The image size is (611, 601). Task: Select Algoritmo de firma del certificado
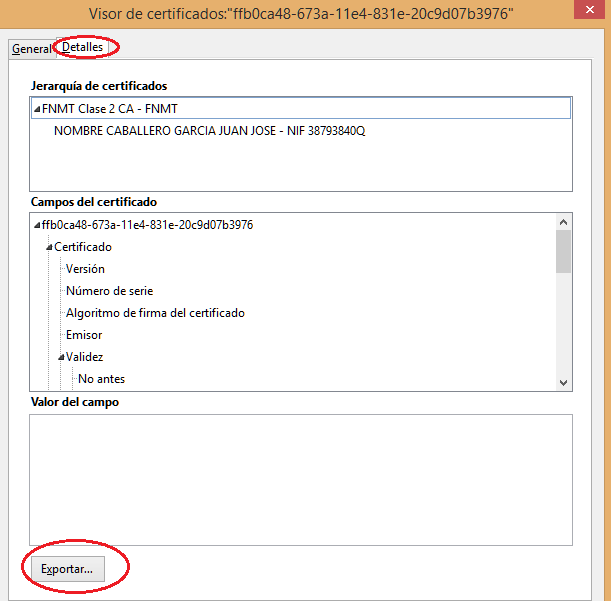click(155, 313)
